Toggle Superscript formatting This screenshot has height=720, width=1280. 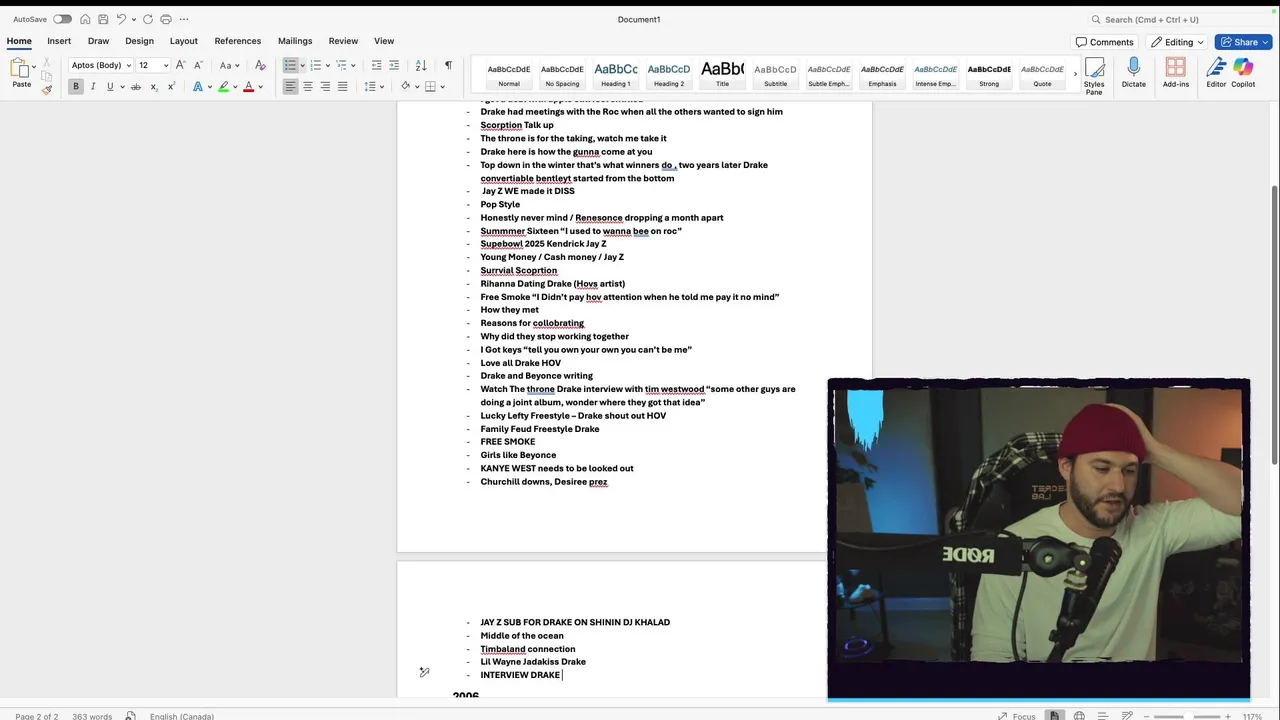click(171, 87)
